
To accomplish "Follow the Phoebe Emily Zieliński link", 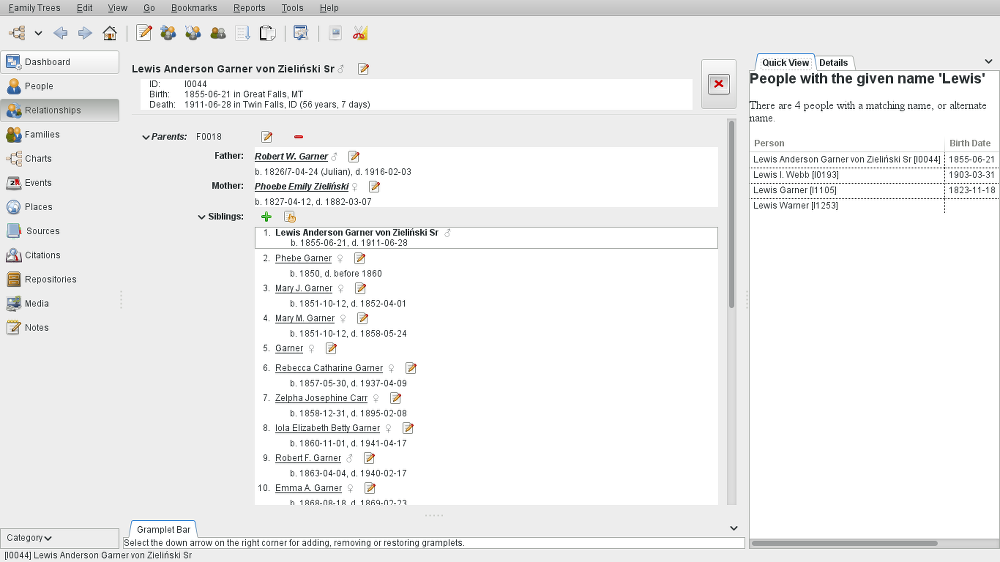I will pos(301,186).
